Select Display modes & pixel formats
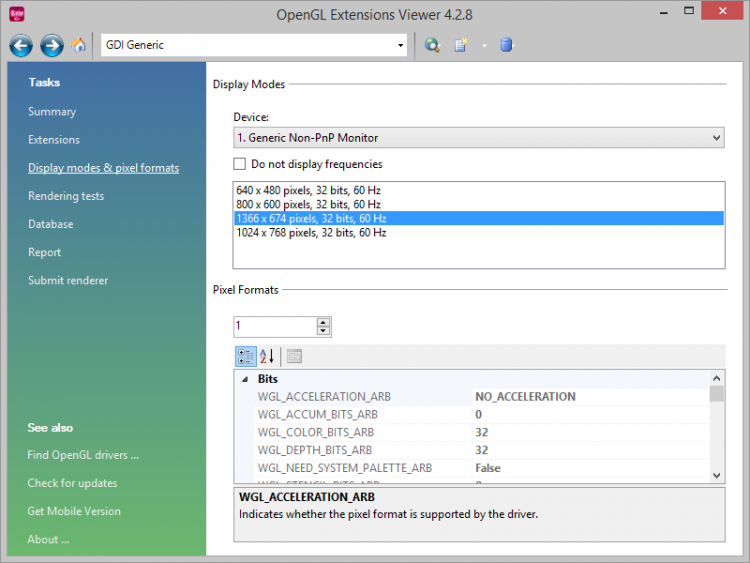This screenshot has width=750, height=563. (x=103, y=168)
